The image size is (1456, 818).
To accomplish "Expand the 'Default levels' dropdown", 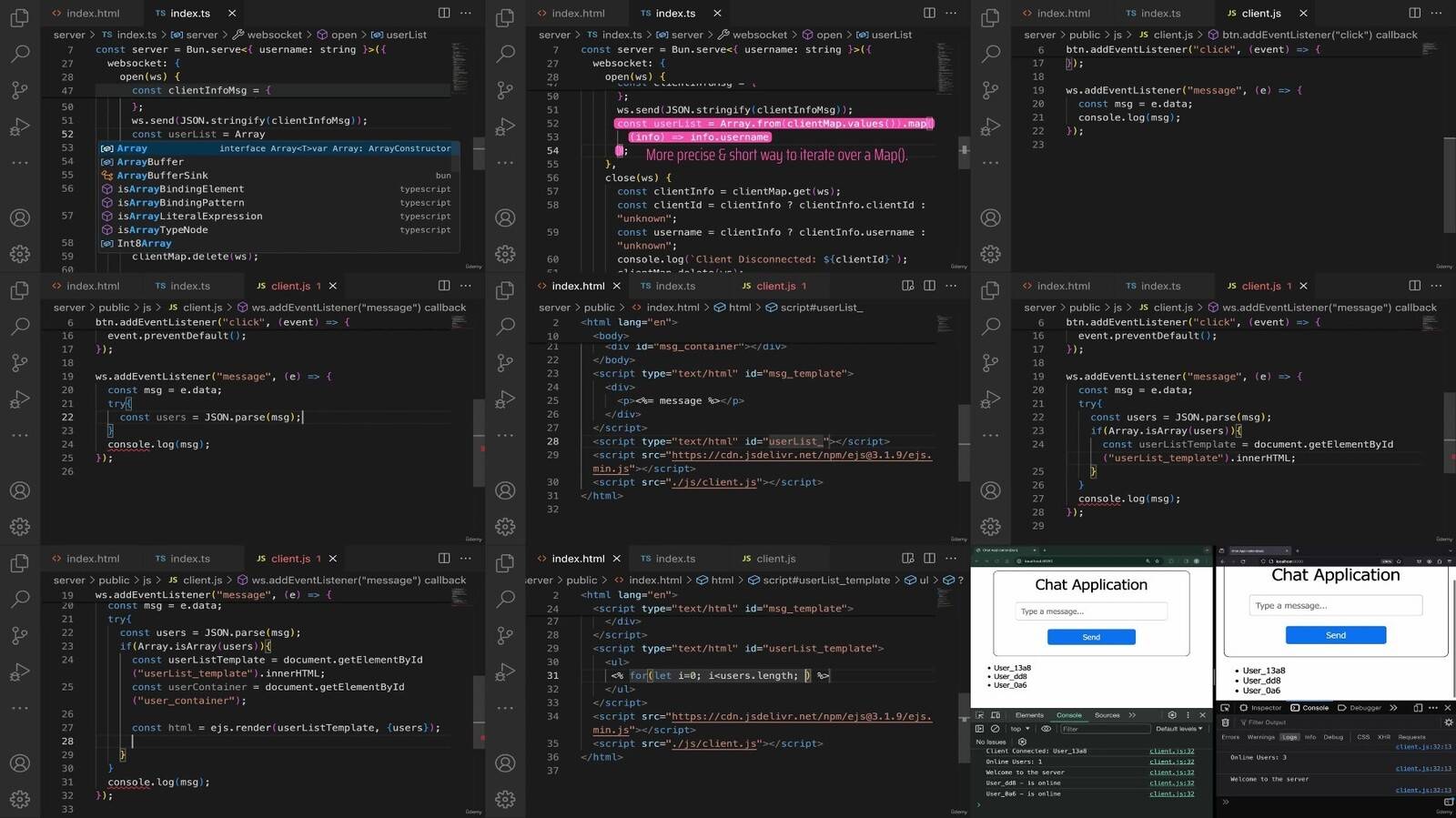I will pos(1178,729).
